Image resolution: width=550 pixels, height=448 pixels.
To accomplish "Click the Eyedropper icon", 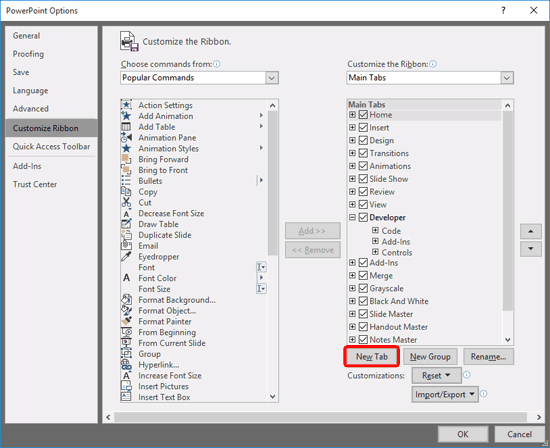I will (126, 256).
